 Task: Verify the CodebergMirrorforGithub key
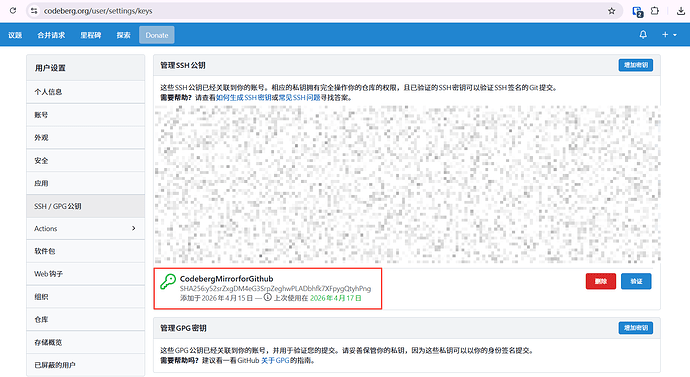click(x=636, y=281)
